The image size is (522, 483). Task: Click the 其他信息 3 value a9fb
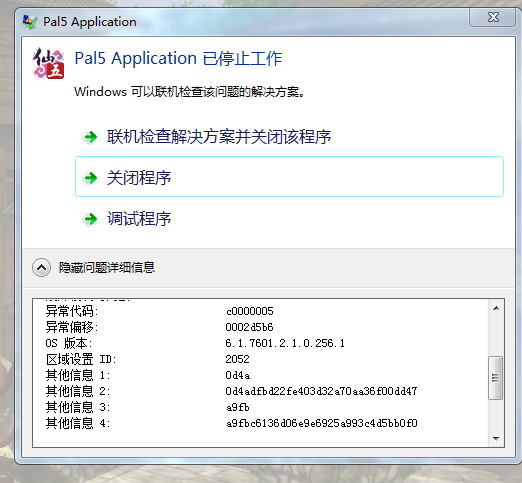coord(238,407)
